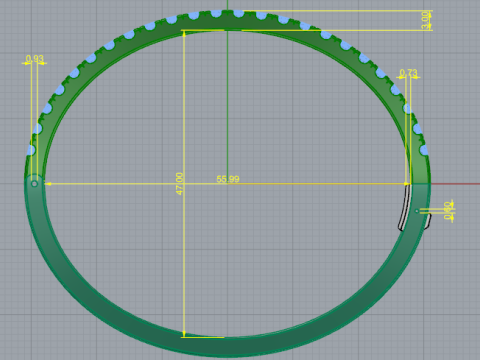Click the 0.60 dimension label
Viewport: 480px width, 360px height.
click(x=448, y=211)
